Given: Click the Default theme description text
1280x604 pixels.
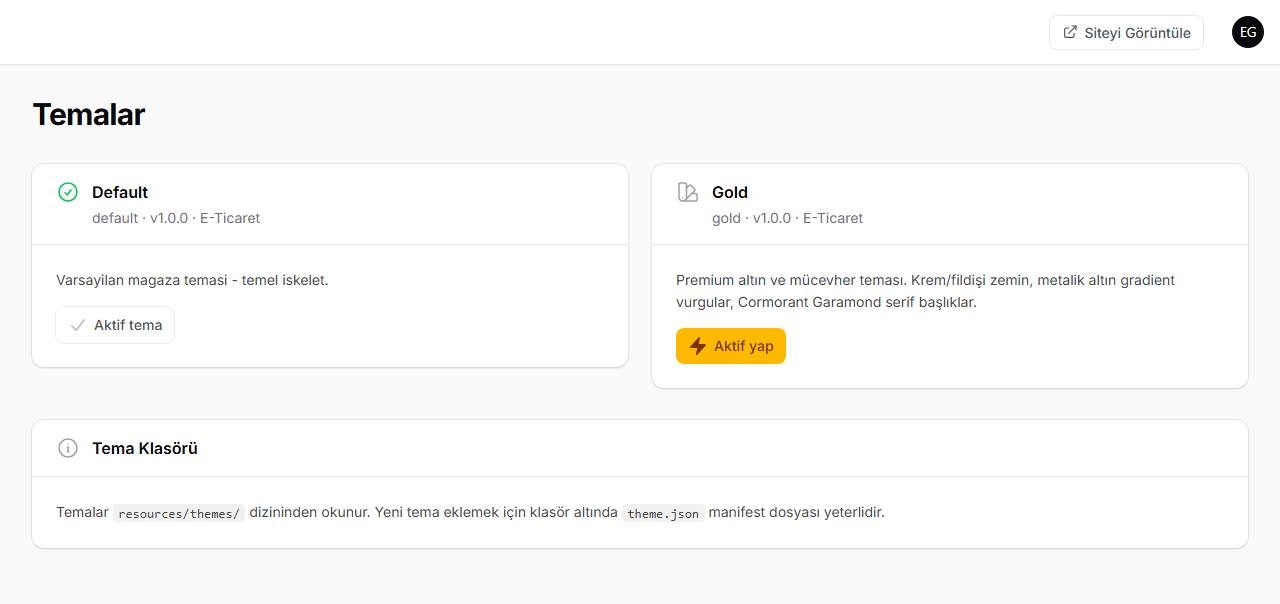Looking at the screenshot, I should point(192,280).
